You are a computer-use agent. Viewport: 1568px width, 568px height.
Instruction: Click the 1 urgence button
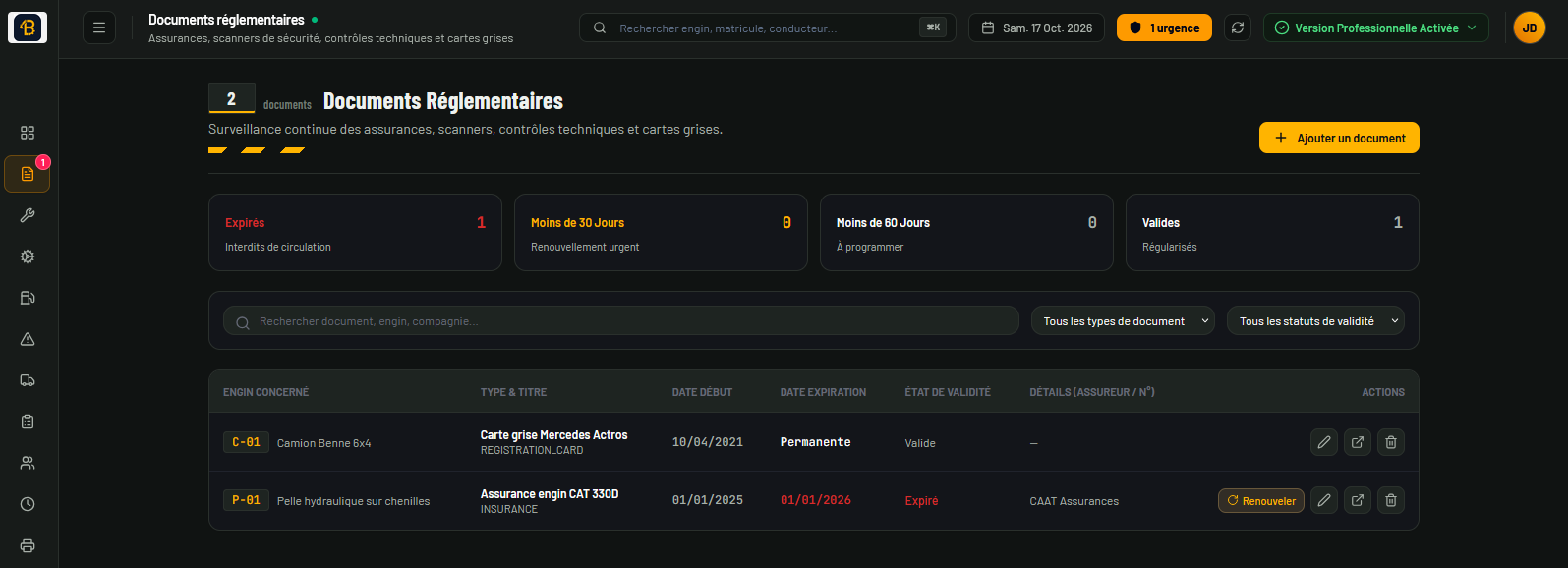[x=1164, y=28]
